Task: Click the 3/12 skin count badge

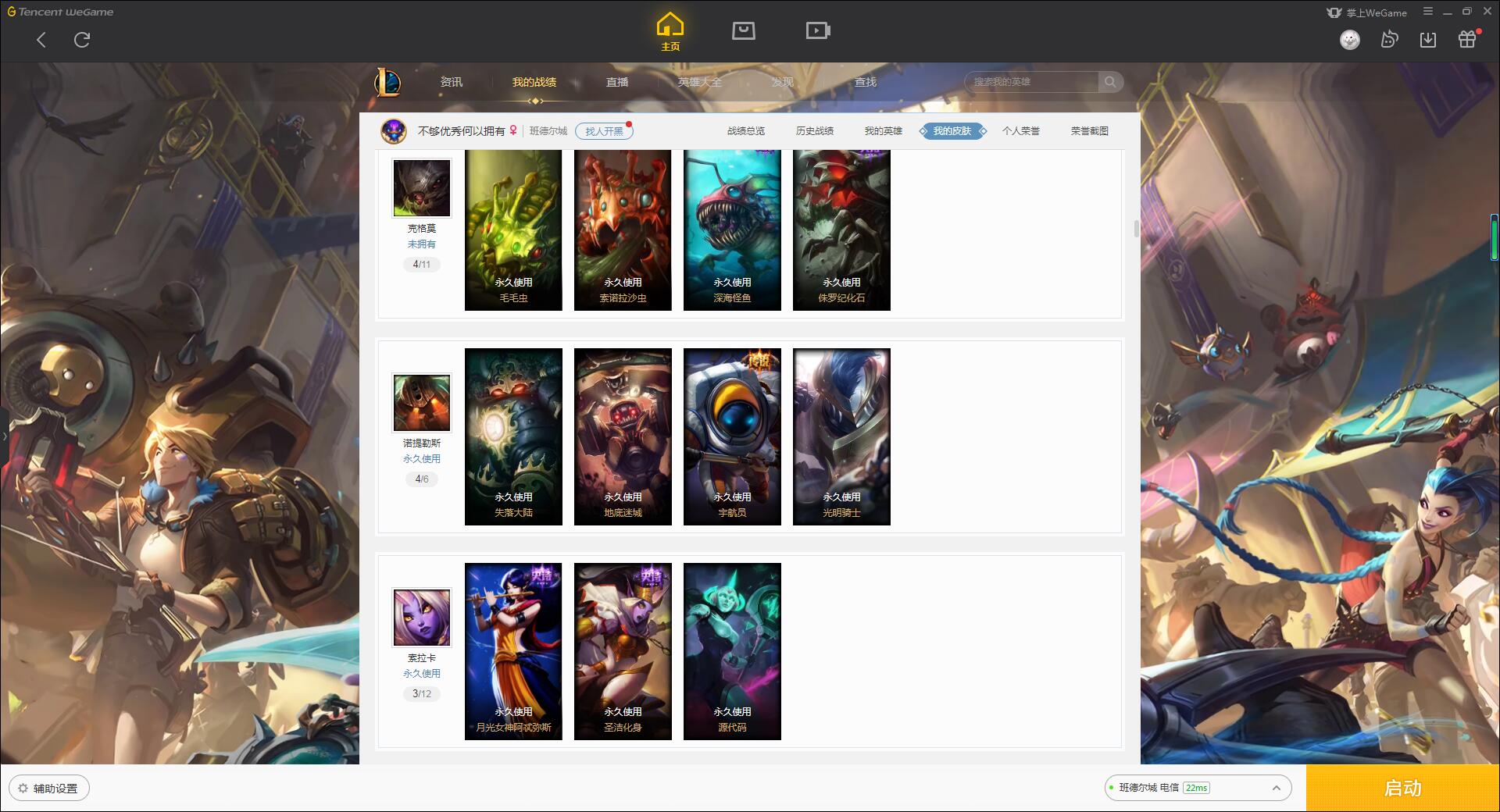Action: click(x=422, y=694)
